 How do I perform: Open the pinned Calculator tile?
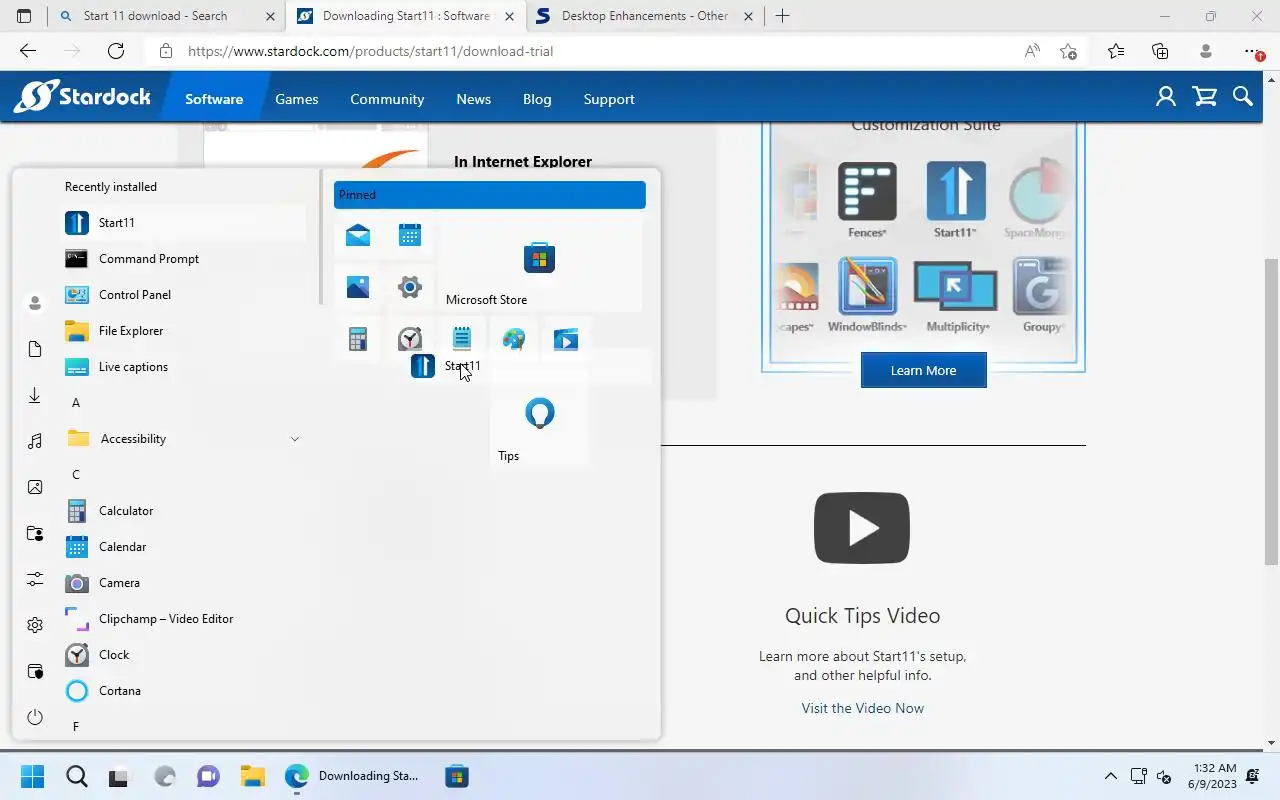pos(358,339)
